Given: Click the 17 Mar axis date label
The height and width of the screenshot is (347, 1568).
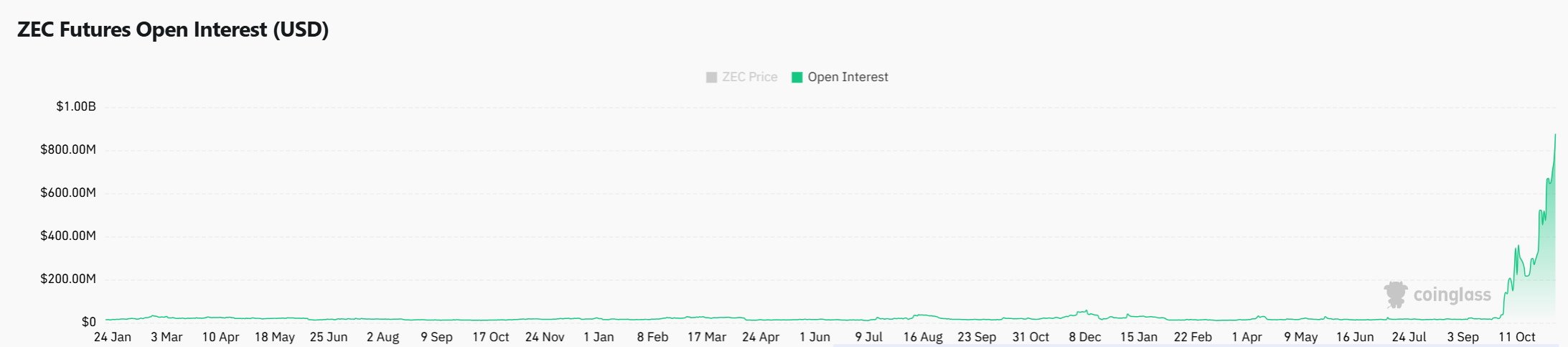Looking at the screenshot, I should click(x=707, y=337).
